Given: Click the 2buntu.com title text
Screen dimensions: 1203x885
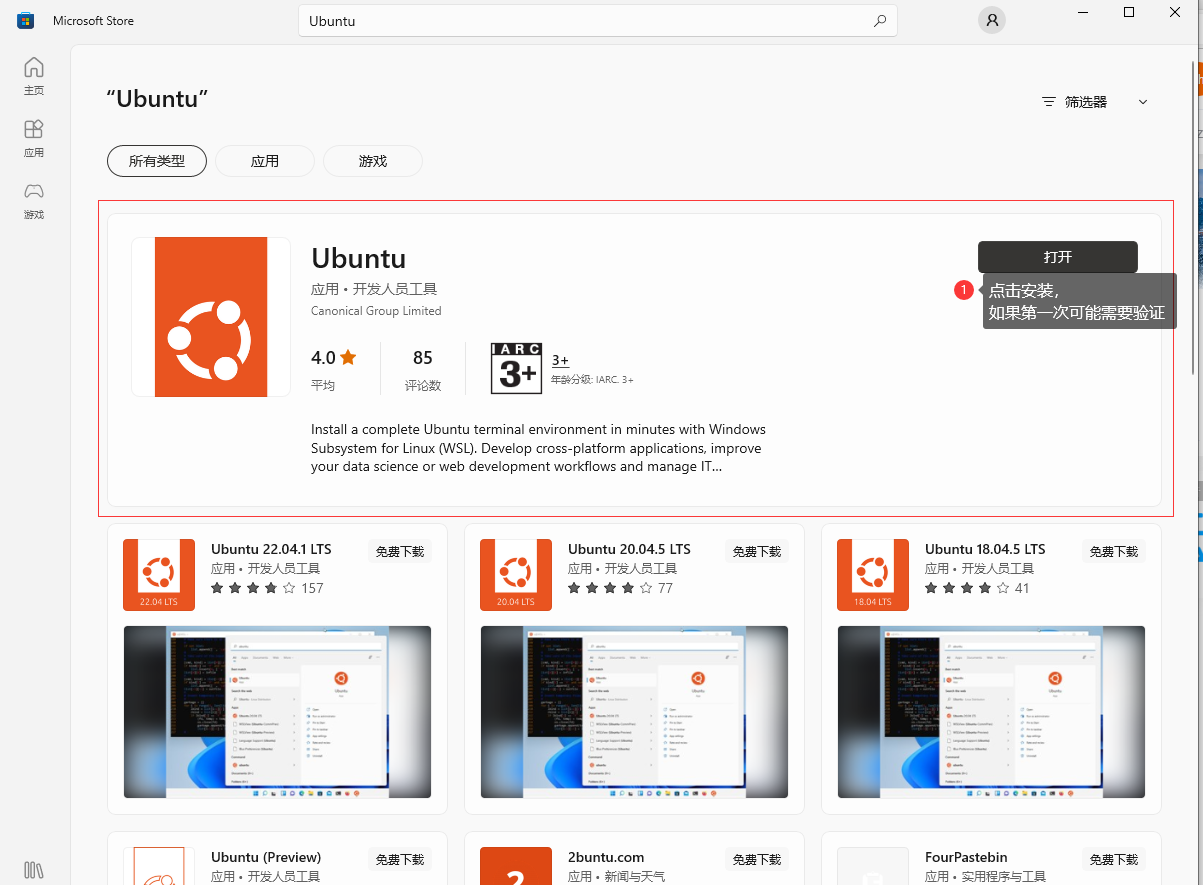Looking at the screenshot, I should click(606, 857).
